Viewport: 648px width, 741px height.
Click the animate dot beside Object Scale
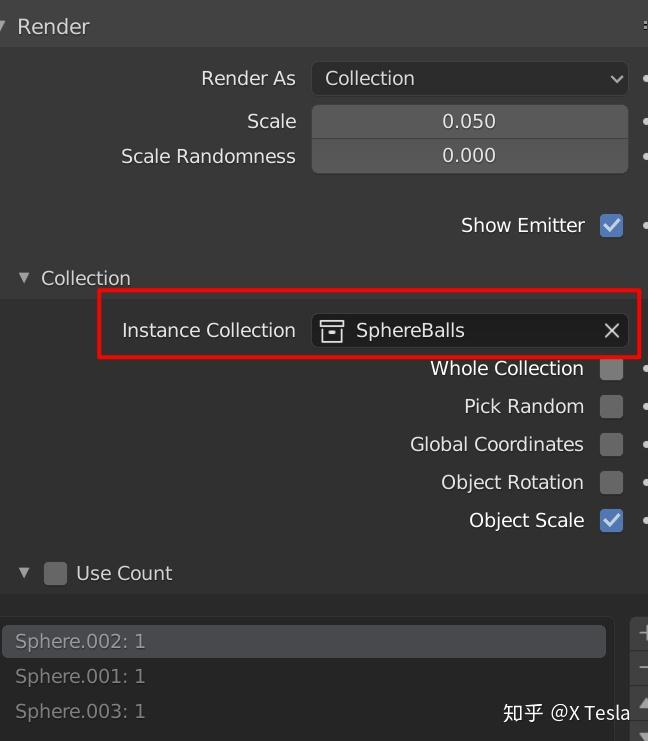pyautogui.click(x=645, y=520)
